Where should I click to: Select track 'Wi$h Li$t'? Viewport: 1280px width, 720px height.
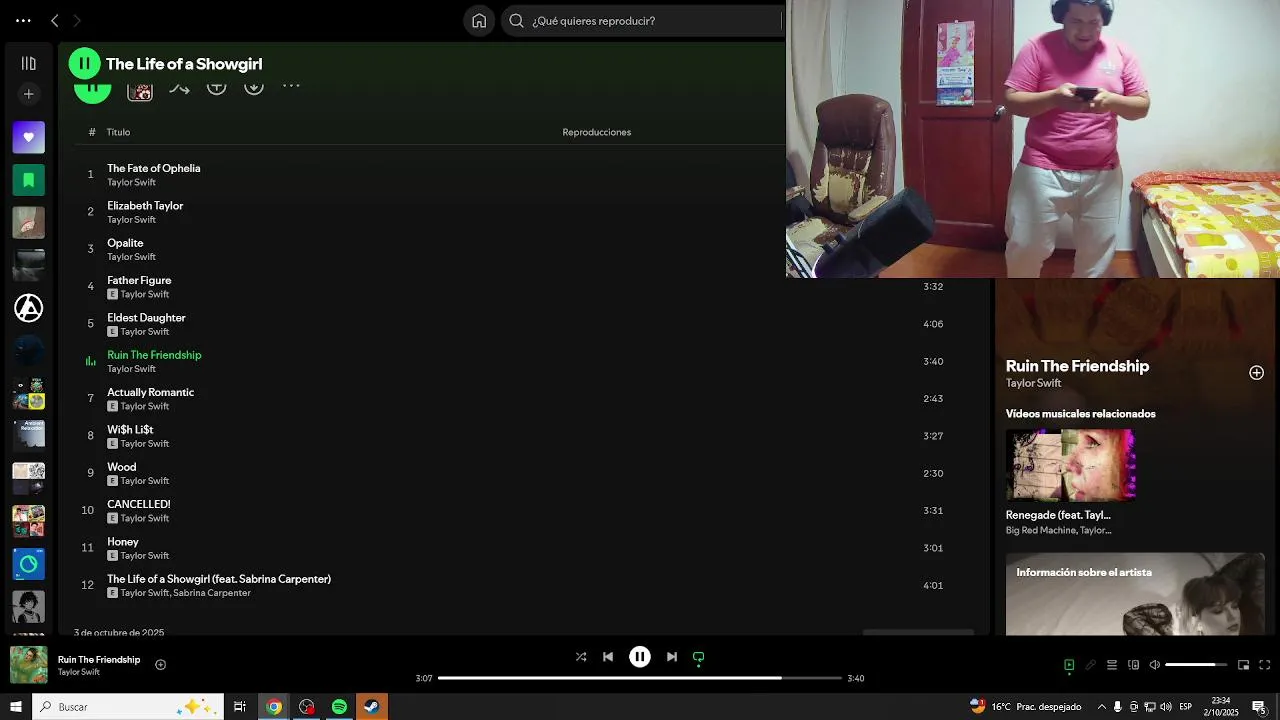coord(130,429)
